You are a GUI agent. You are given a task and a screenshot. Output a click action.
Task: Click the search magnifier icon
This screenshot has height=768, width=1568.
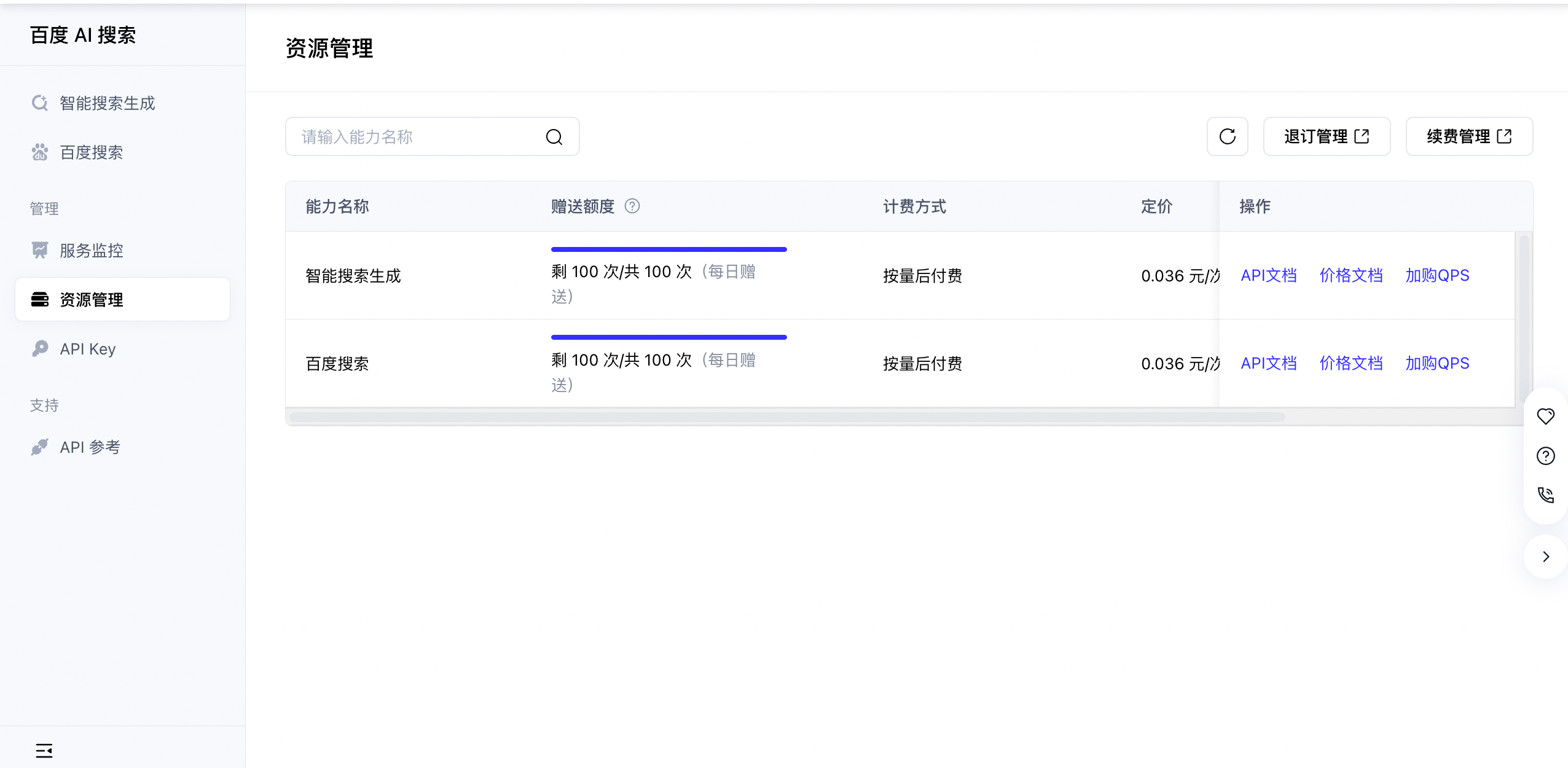[554, 136]
